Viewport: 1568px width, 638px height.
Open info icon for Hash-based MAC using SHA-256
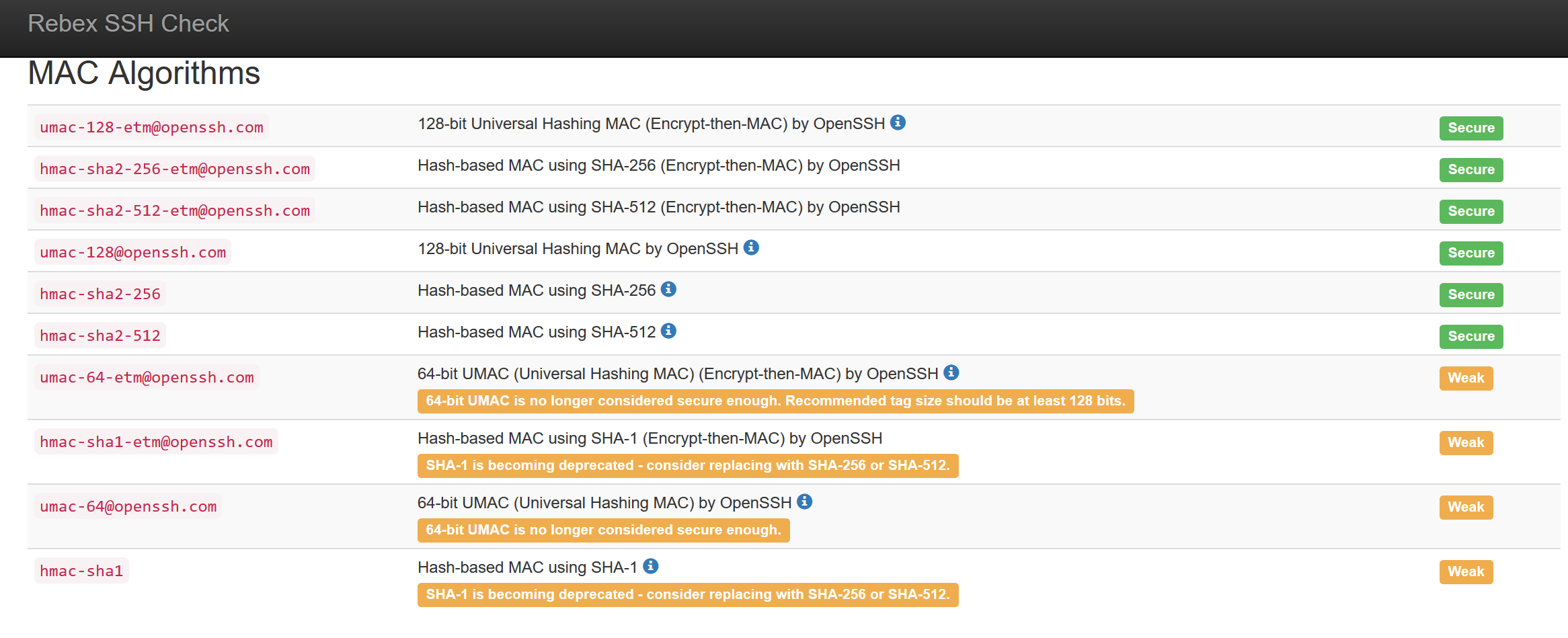coord(668,289)
